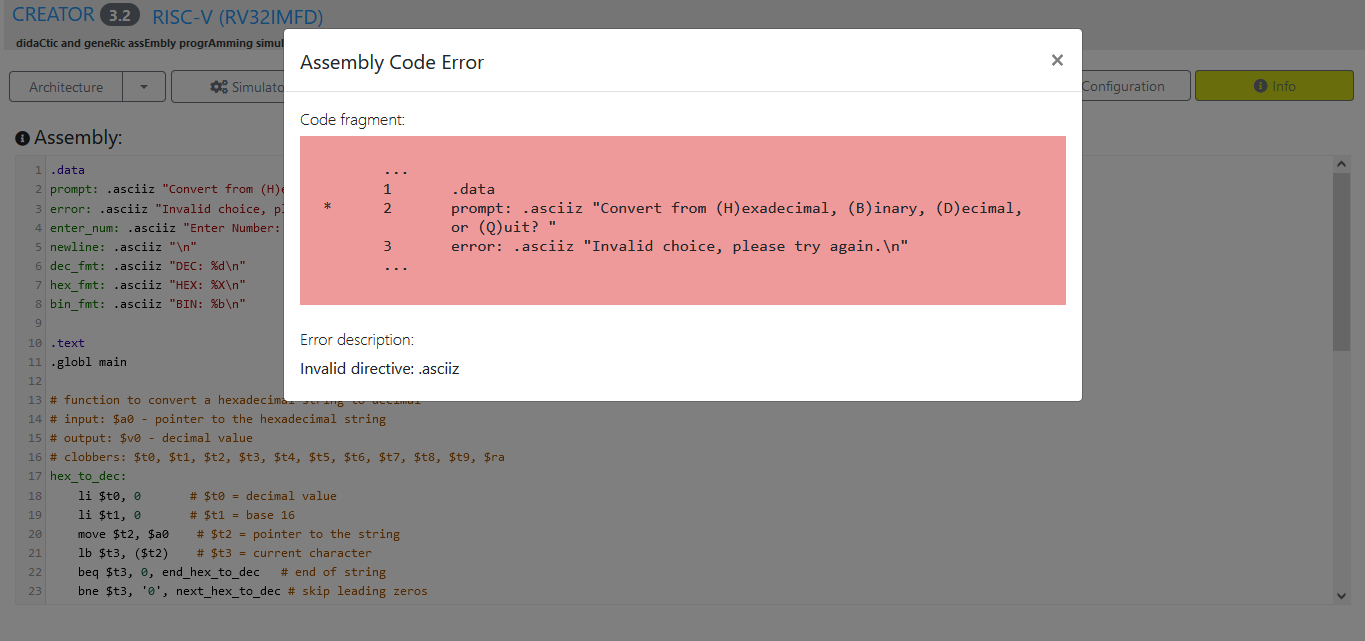Select the .data directive on line 1
The image size is (1365, 641).
(66, 169)
